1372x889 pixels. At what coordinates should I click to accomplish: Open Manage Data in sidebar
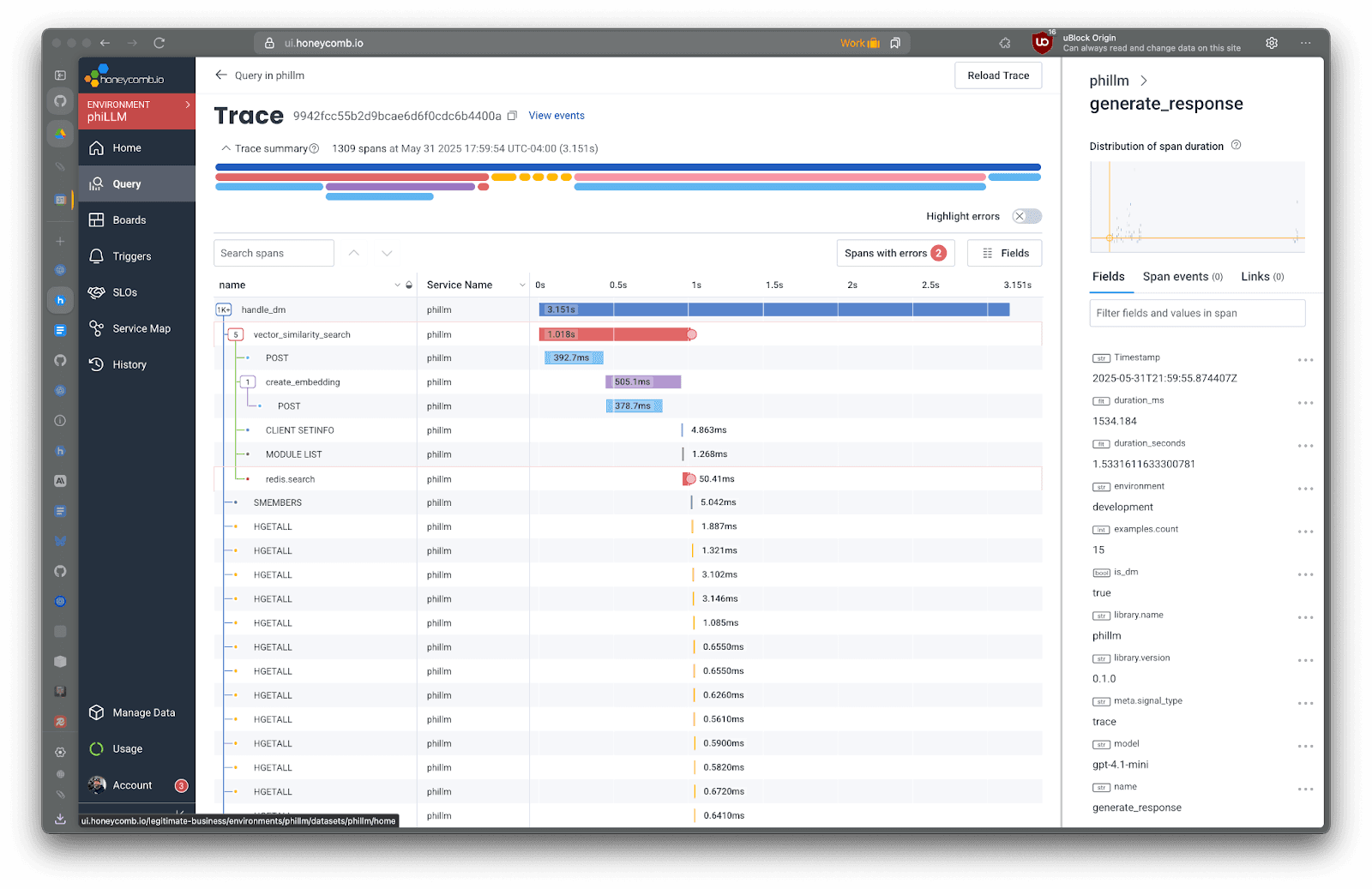[143, 712]
